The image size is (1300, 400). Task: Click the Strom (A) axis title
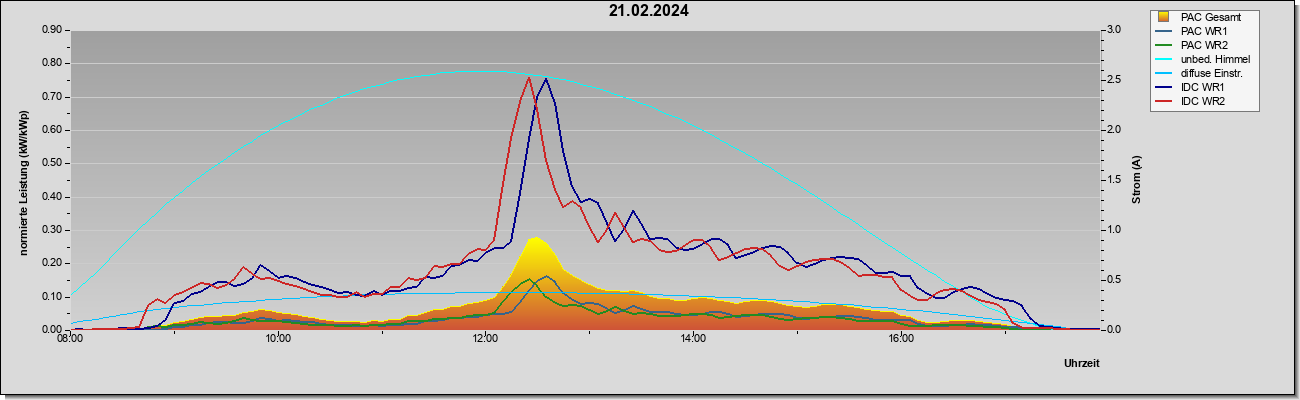1136,181
